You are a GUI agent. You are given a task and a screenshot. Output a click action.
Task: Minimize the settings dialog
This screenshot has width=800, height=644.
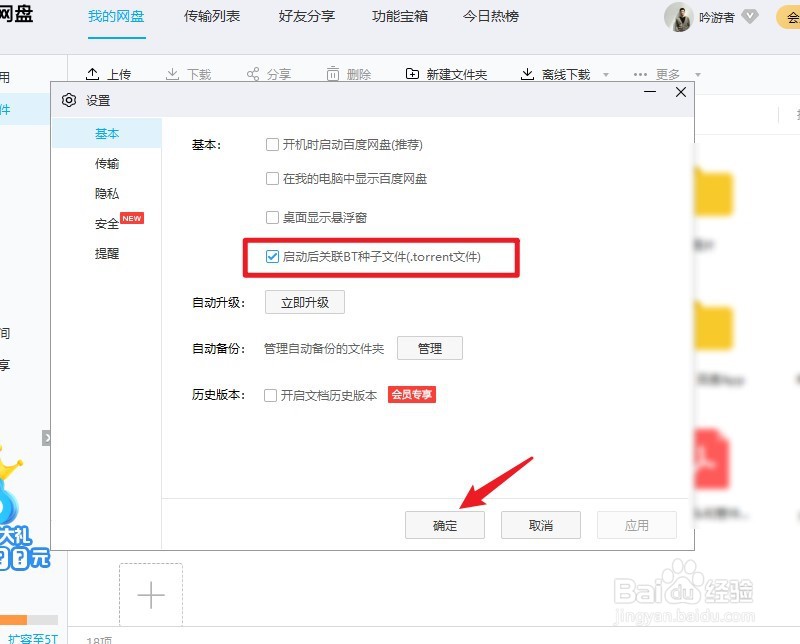point(649,92)
